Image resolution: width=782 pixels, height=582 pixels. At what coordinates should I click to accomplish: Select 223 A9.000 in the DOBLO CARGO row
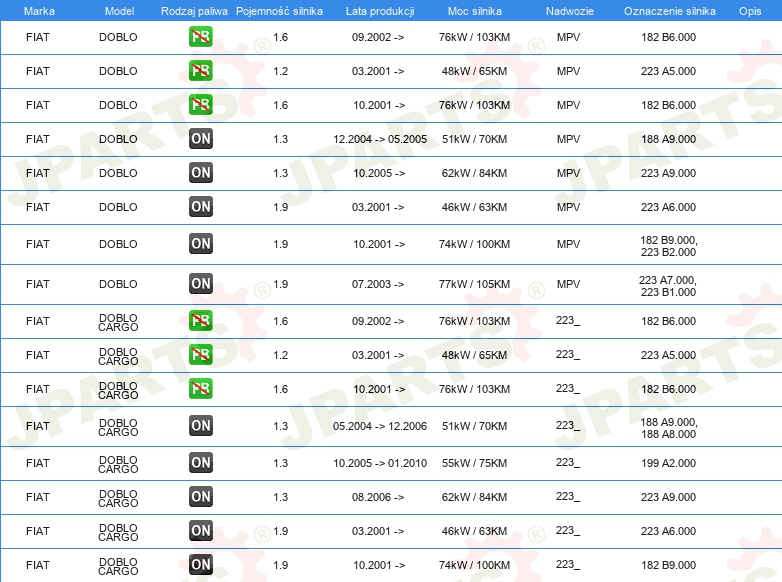668,497
